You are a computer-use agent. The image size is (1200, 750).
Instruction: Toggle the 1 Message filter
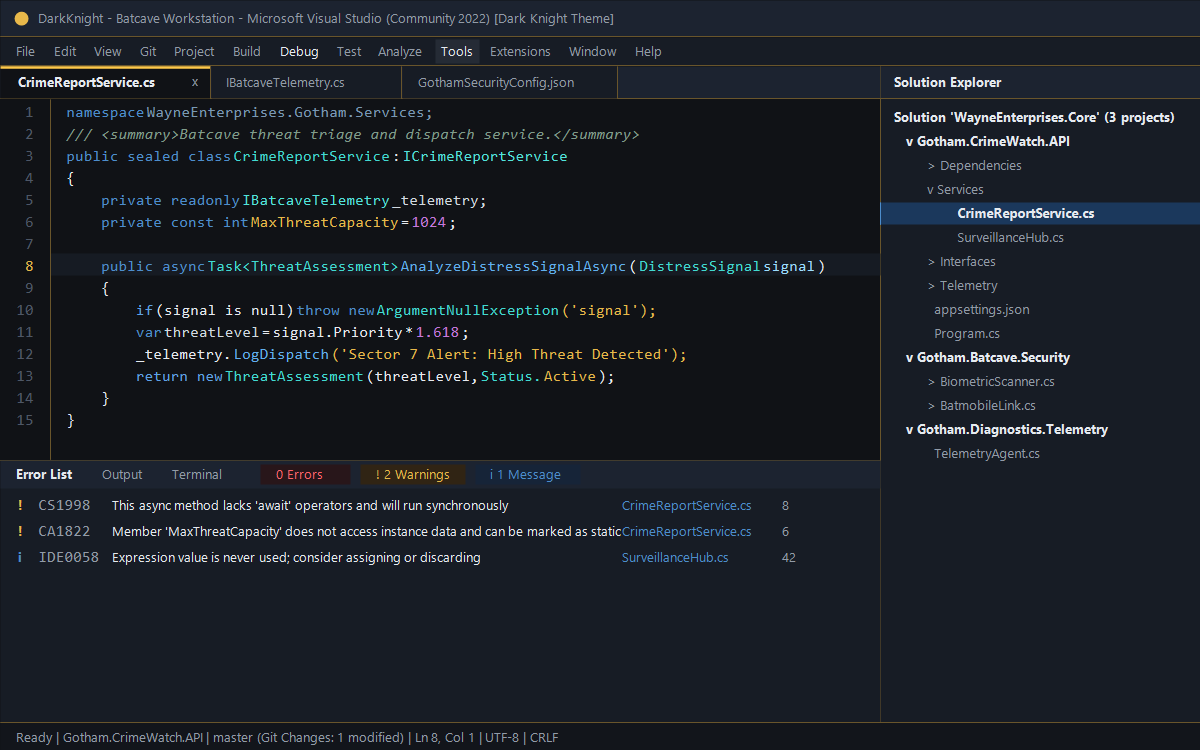coord(526,475)
